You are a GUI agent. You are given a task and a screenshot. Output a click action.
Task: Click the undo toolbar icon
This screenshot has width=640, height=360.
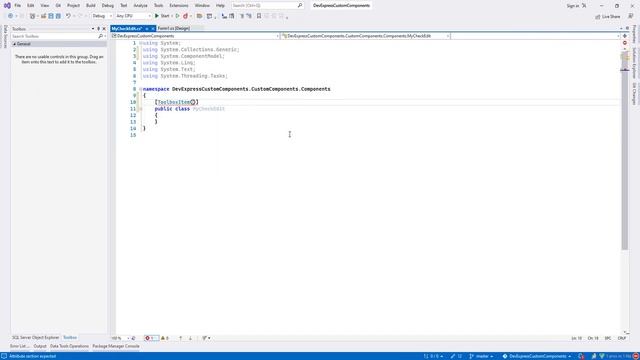point(68,16)
